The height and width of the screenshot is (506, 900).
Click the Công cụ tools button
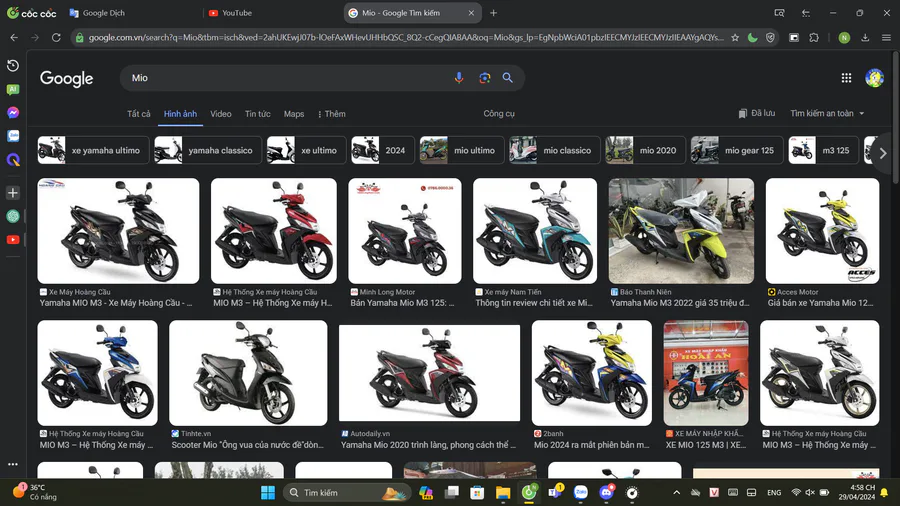point(499,114)
